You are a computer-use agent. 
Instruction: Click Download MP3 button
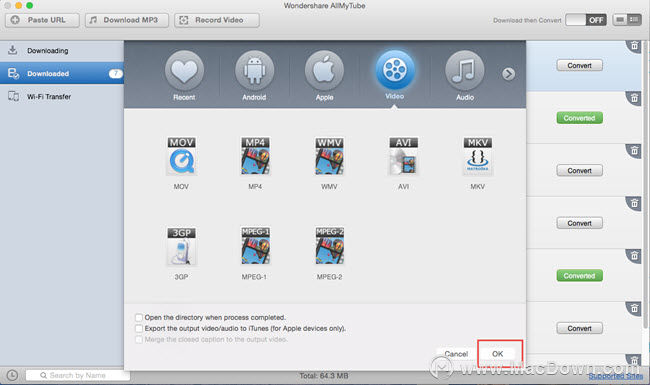pos(127,20)
